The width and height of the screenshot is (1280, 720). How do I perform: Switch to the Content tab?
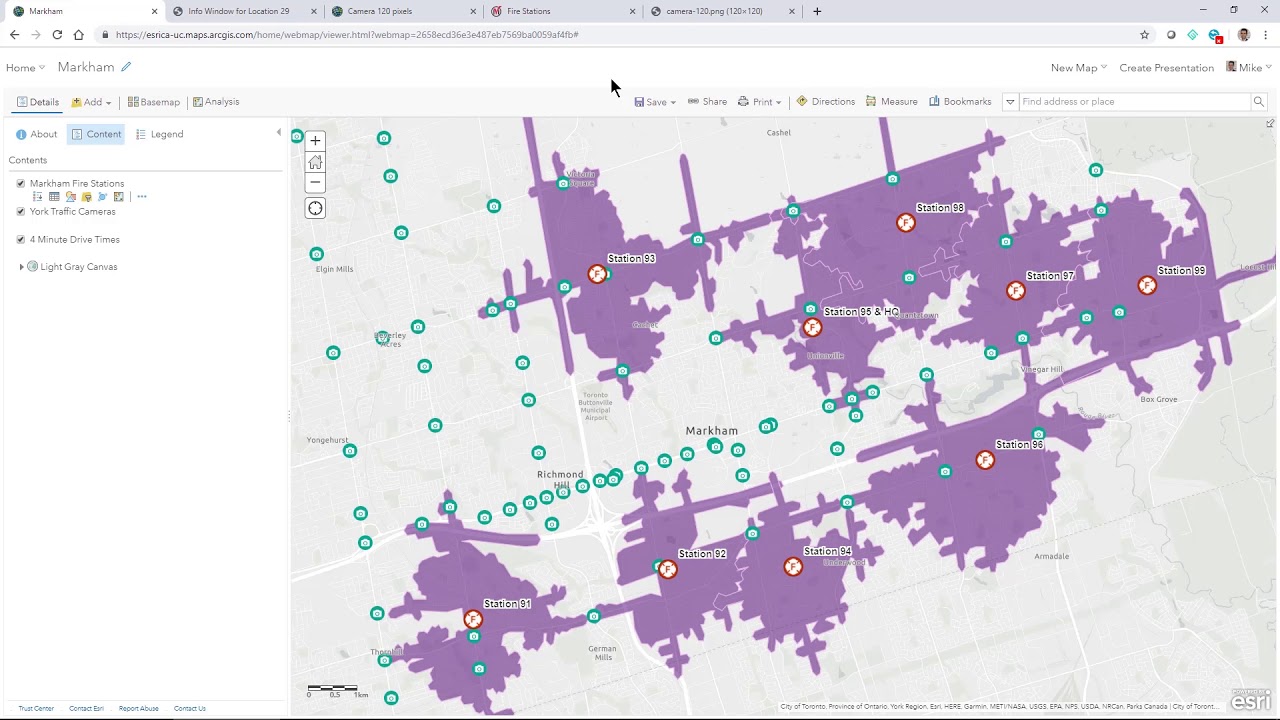(x=96, y=134)
